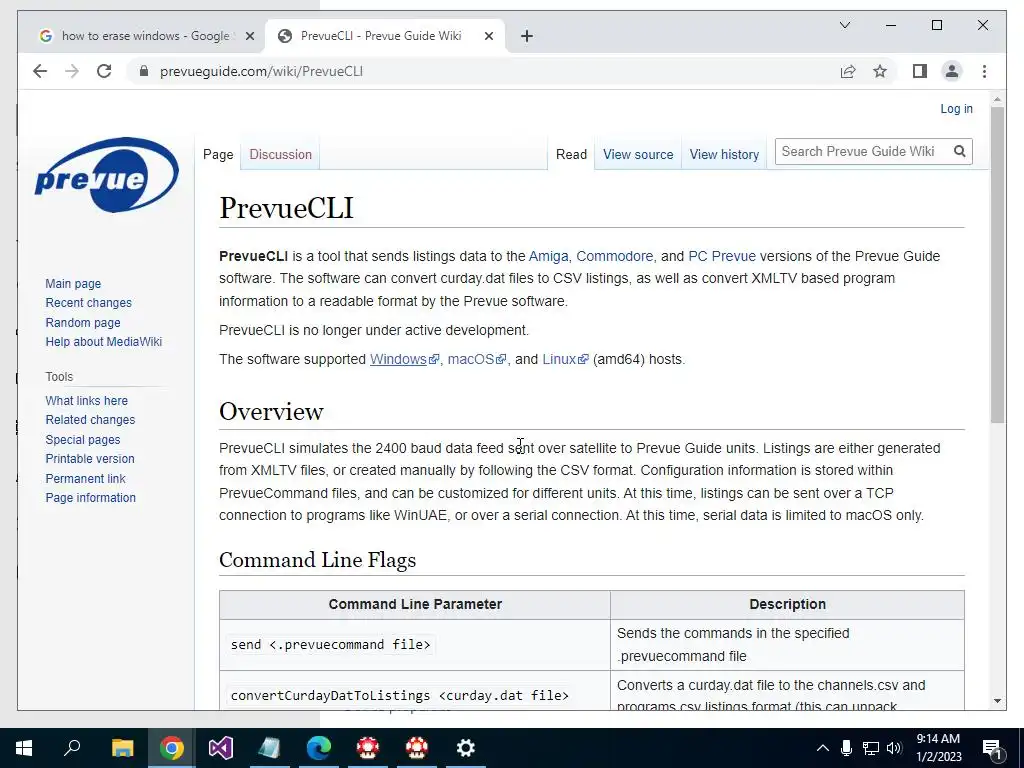Click the page vertical scrollbar thumb
Viewport: 1024px width, 768px height.
(997, 264)
